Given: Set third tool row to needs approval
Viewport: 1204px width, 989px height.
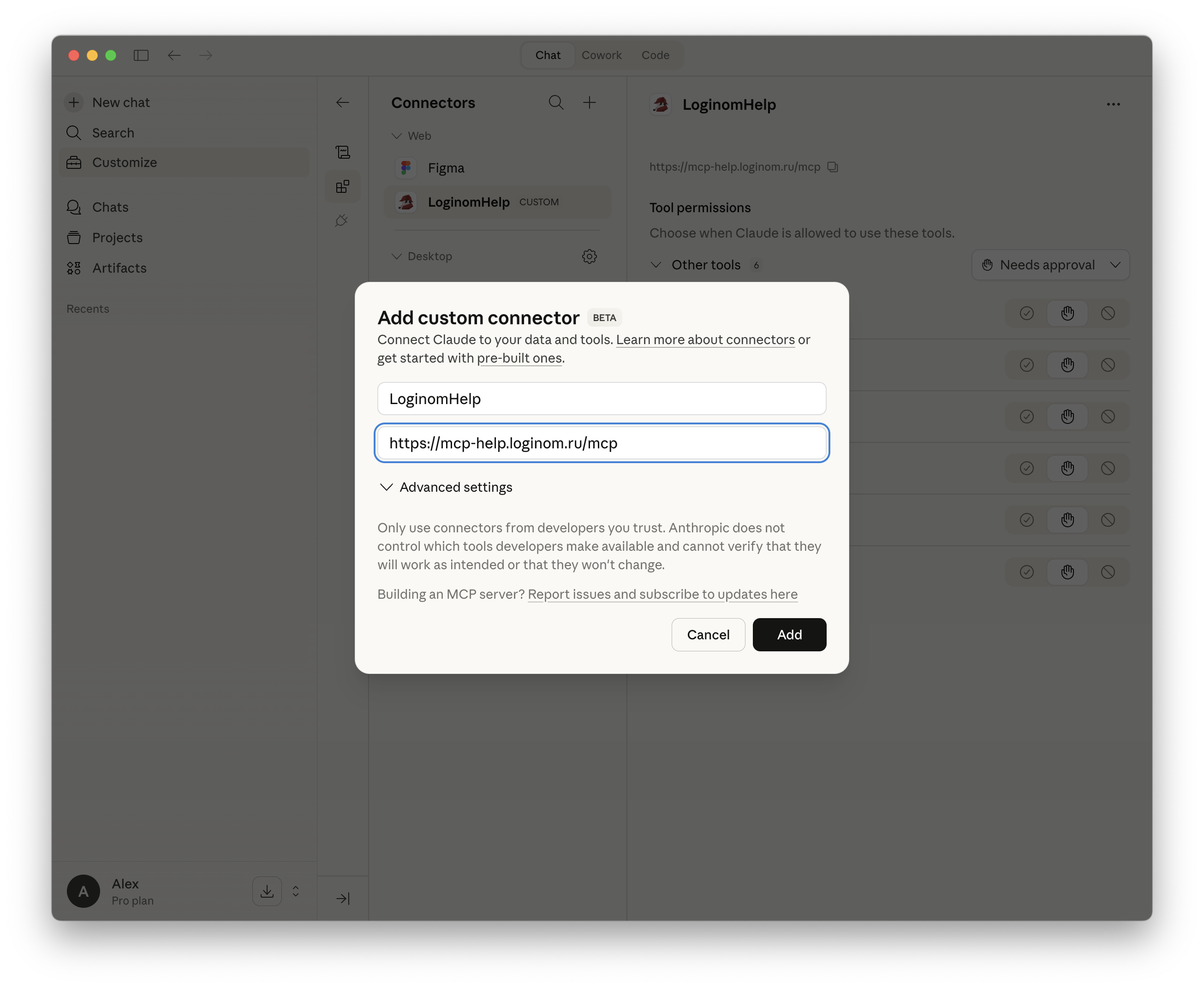Looking at the screenshot, I should pyautogui.click(x=1067, y=417).
